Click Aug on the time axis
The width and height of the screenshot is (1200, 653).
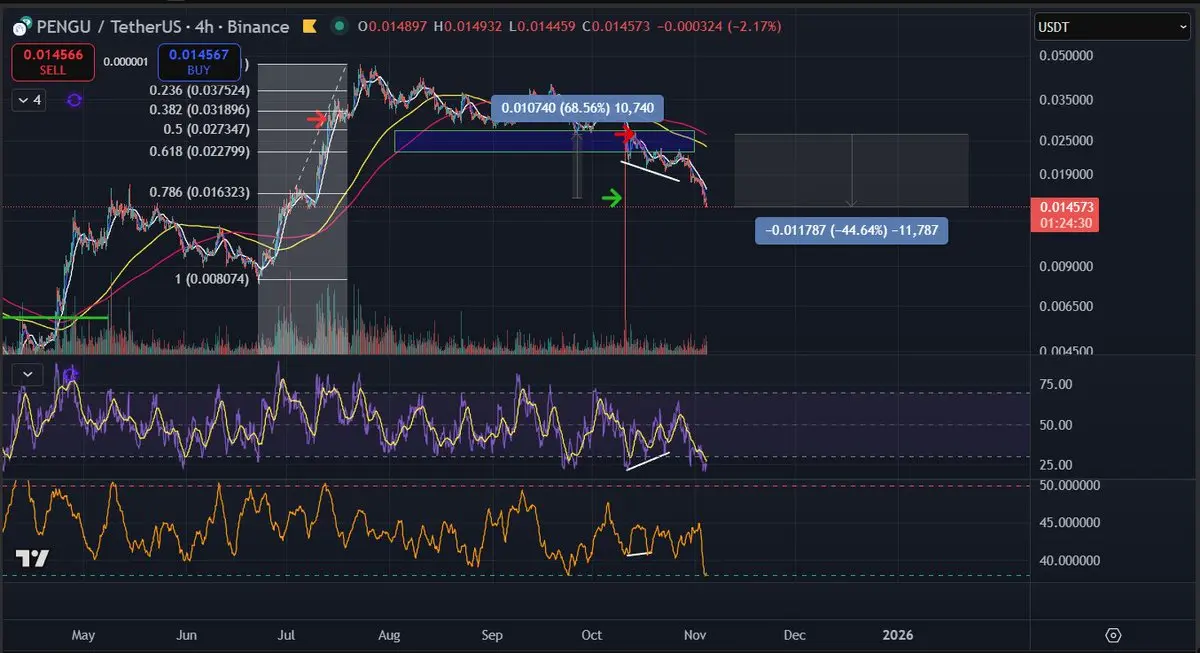pyautogui.click(x=389, y=635)
